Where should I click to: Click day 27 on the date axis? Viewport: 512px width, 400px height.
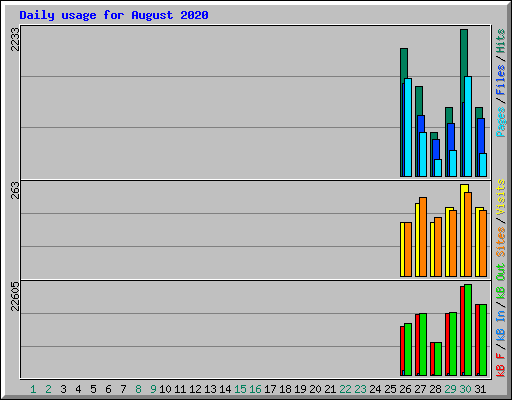pos(420,389)
